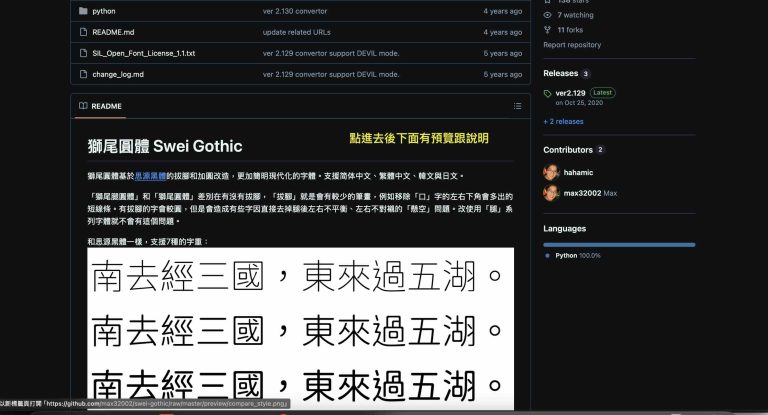Click the README book icon
This screenshot has height=415, width=768.
(x=83, y=106)
